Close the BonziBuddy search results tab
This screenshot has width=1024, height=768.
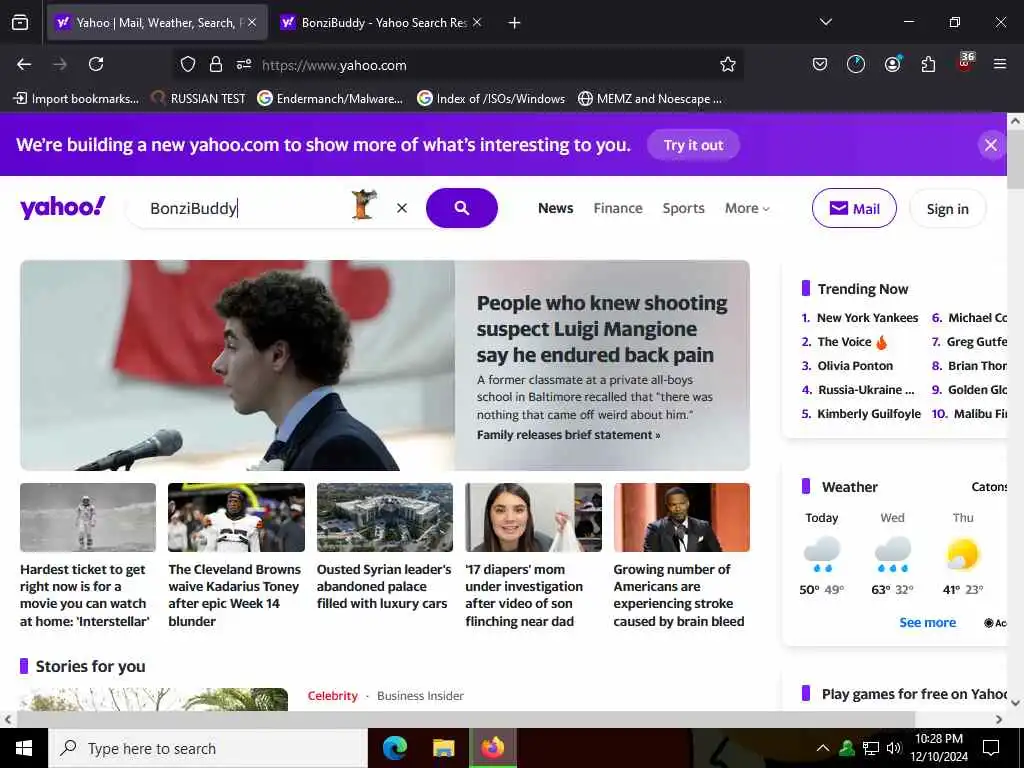477,23
